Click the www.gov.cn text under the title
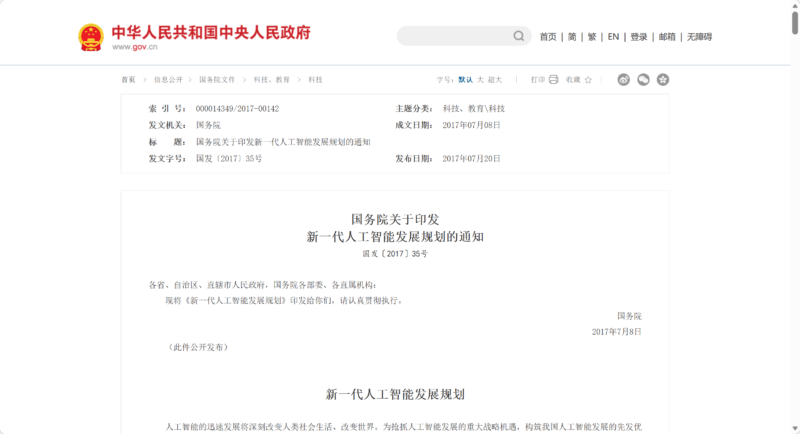This screenshot has width=800, height=434. coord(135,47)
